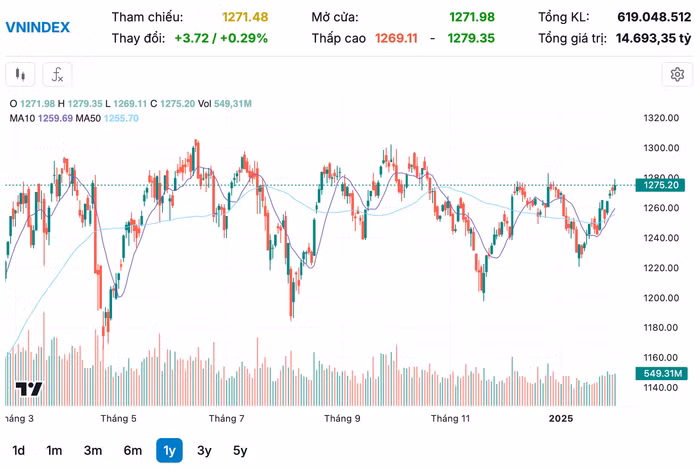Switch chart to 6m range

tap(133, 450)
